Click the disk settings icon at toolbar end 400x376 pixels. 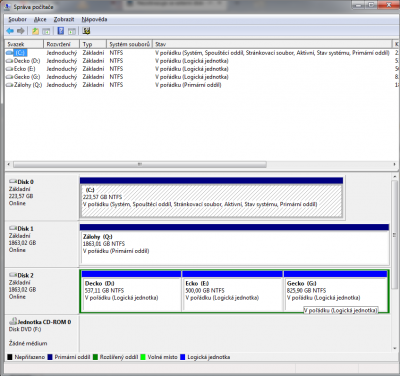click(86, 31)
